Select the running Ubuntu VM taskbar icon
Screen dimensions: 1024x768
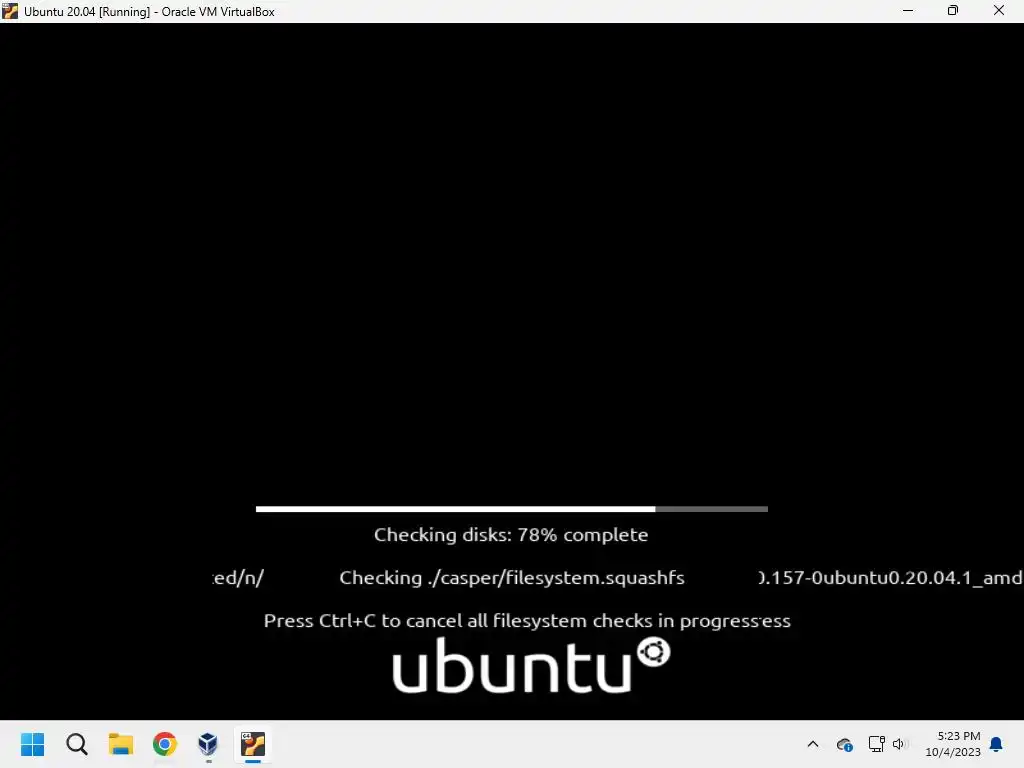point(253,744)
